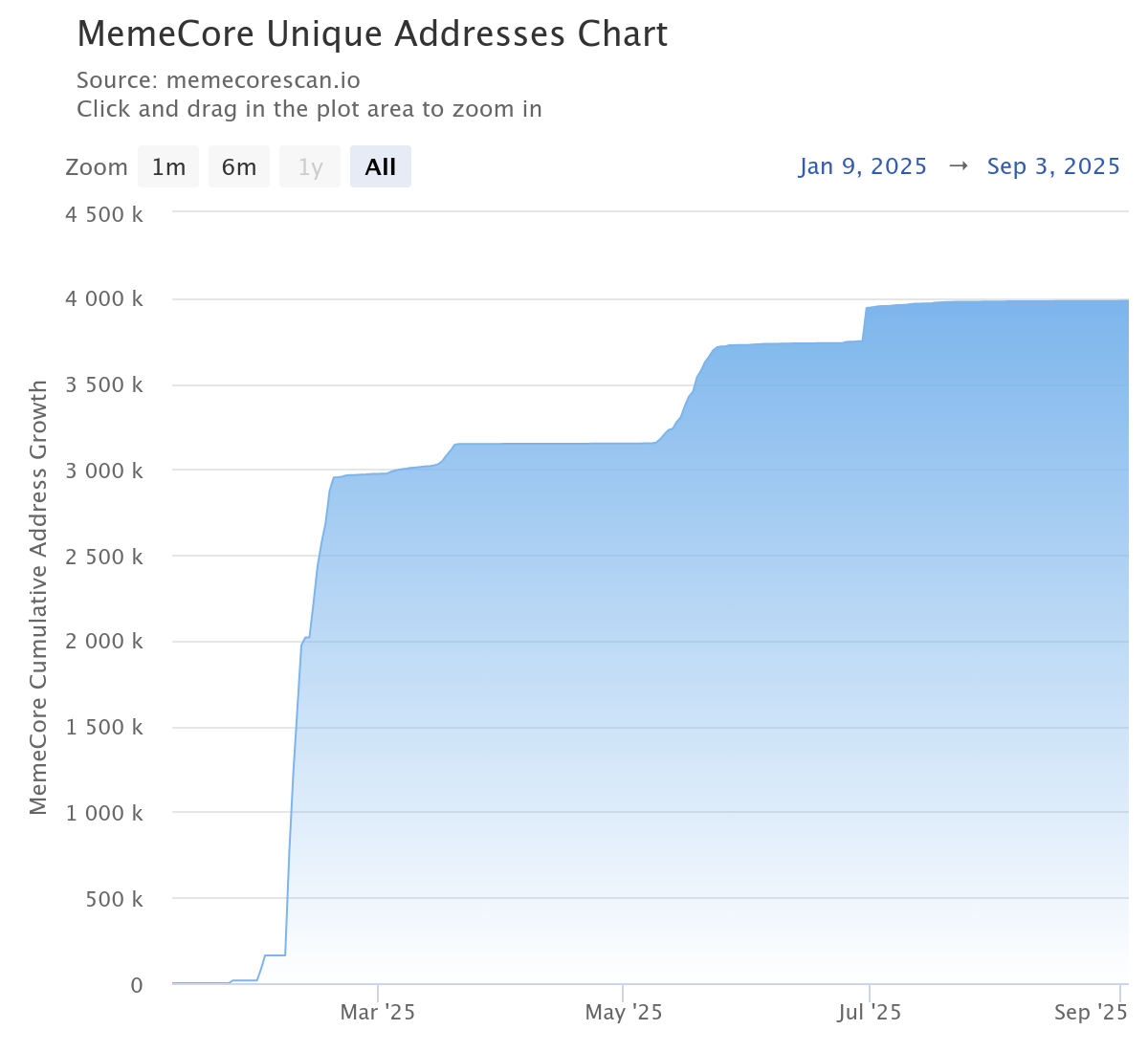The image size is (1148, 1052).
Task: Click the 3 000 k y-axis label
Action: [103, 471]
